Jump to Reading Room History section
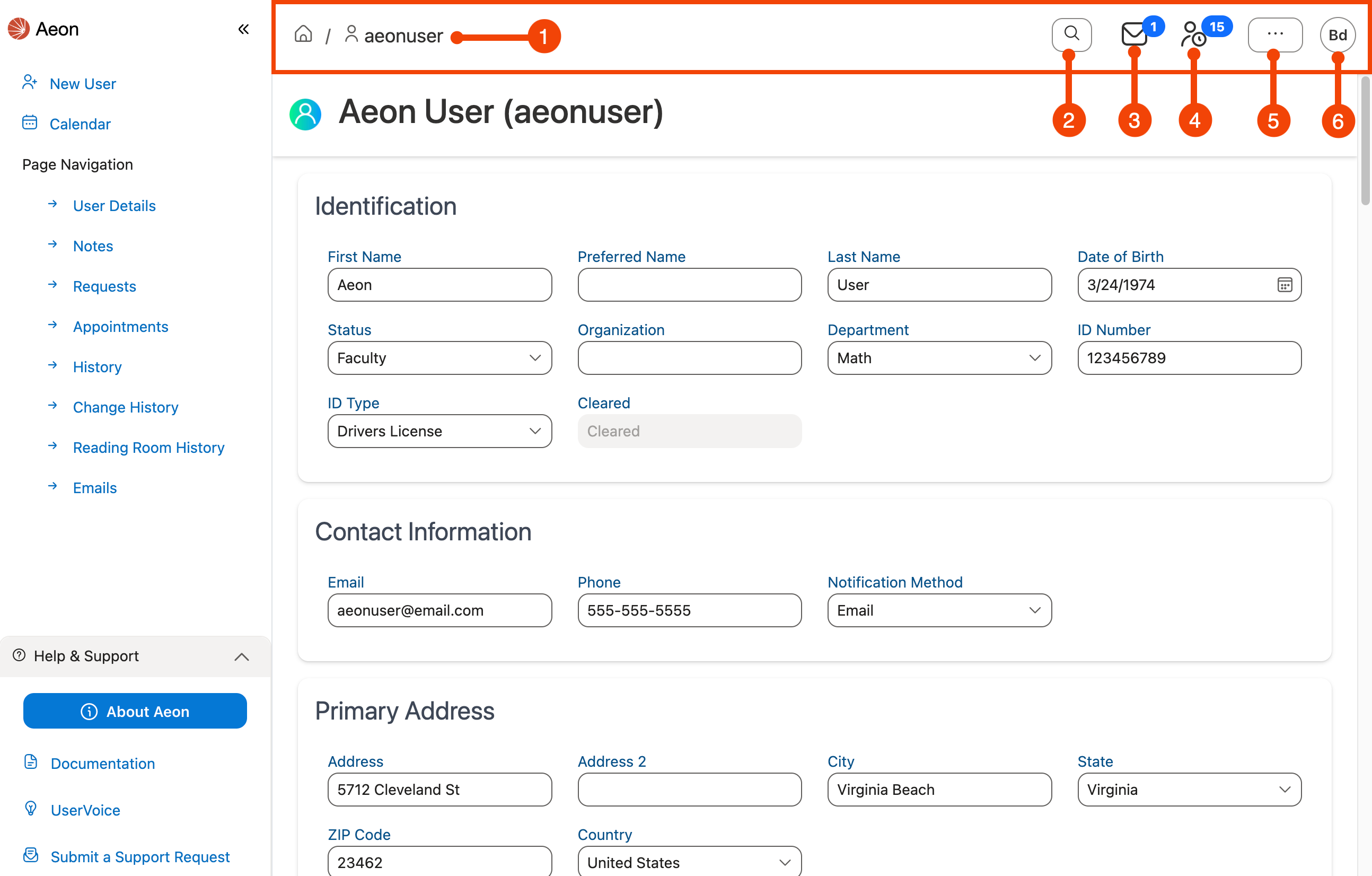The width and height of the screenshot is (1372, 876). click(148, 448)
